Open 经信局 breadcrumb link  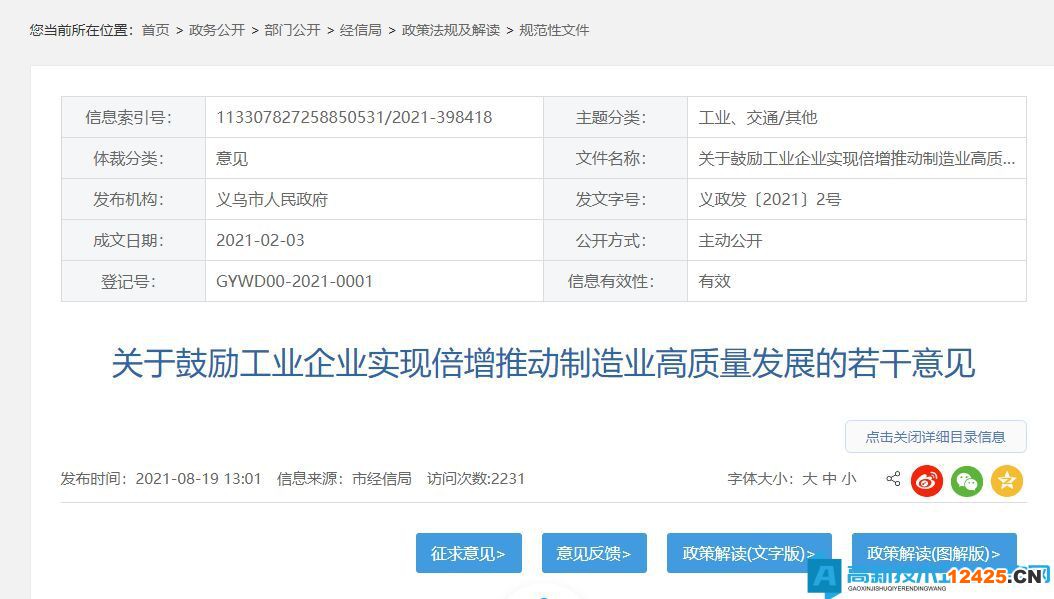coord(360,30)
